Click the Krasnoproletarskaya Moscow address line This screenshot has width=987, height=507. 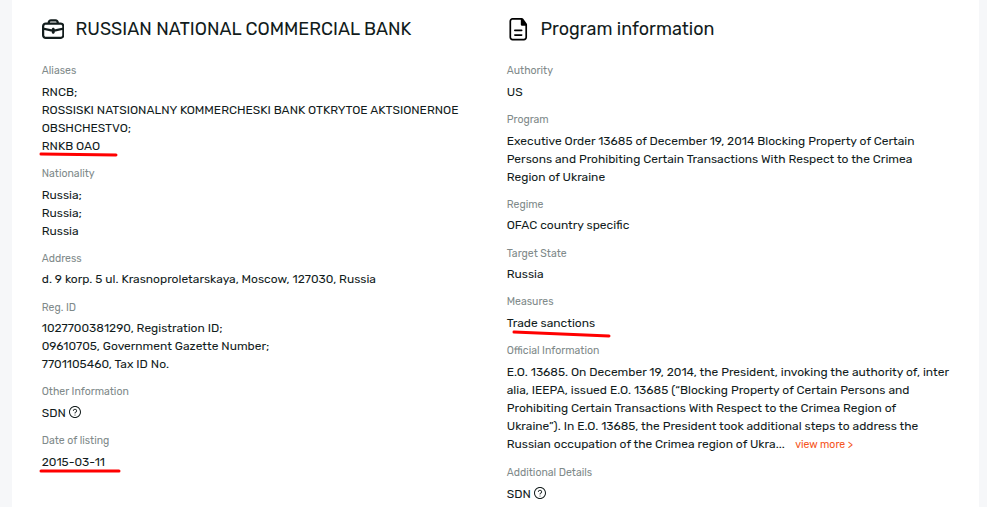click(209, 279)
